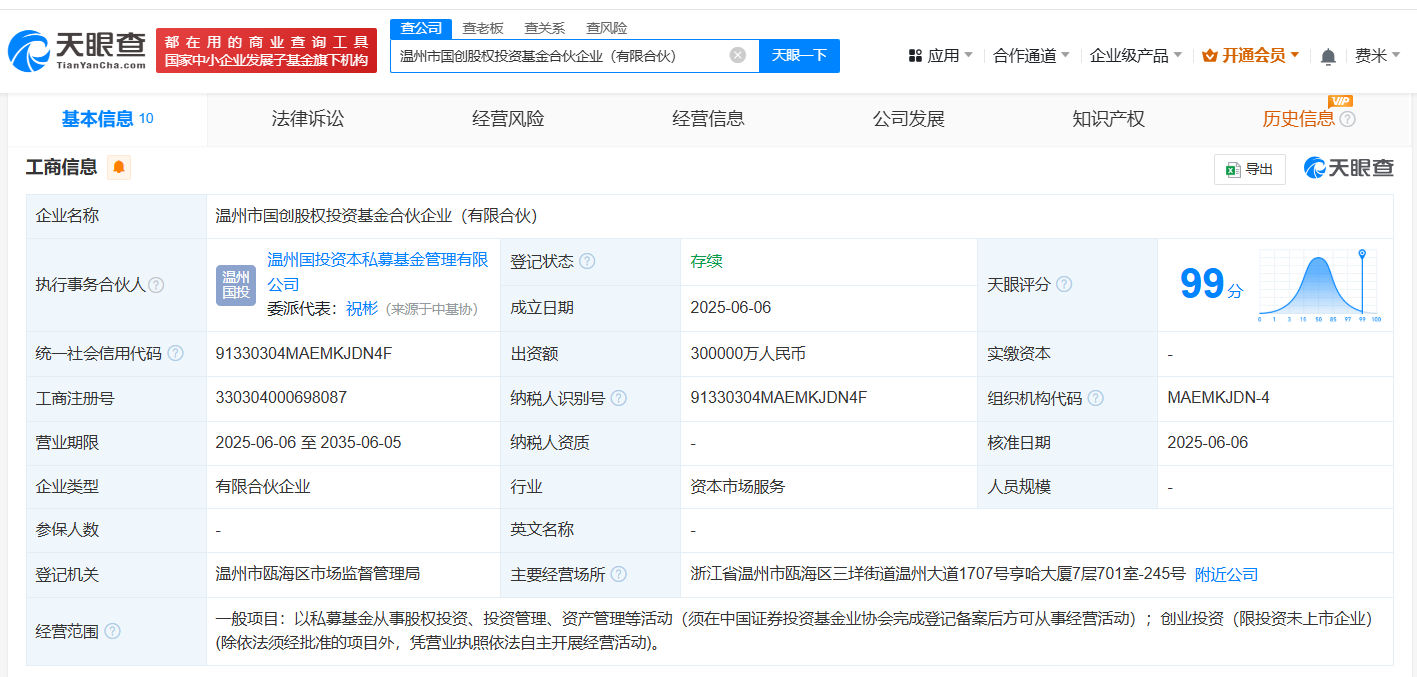The height and width of the screenshot is (677, 1417).
Task: Click help icon next to 执行事务合伙人
Action: (x=156, y=285)
